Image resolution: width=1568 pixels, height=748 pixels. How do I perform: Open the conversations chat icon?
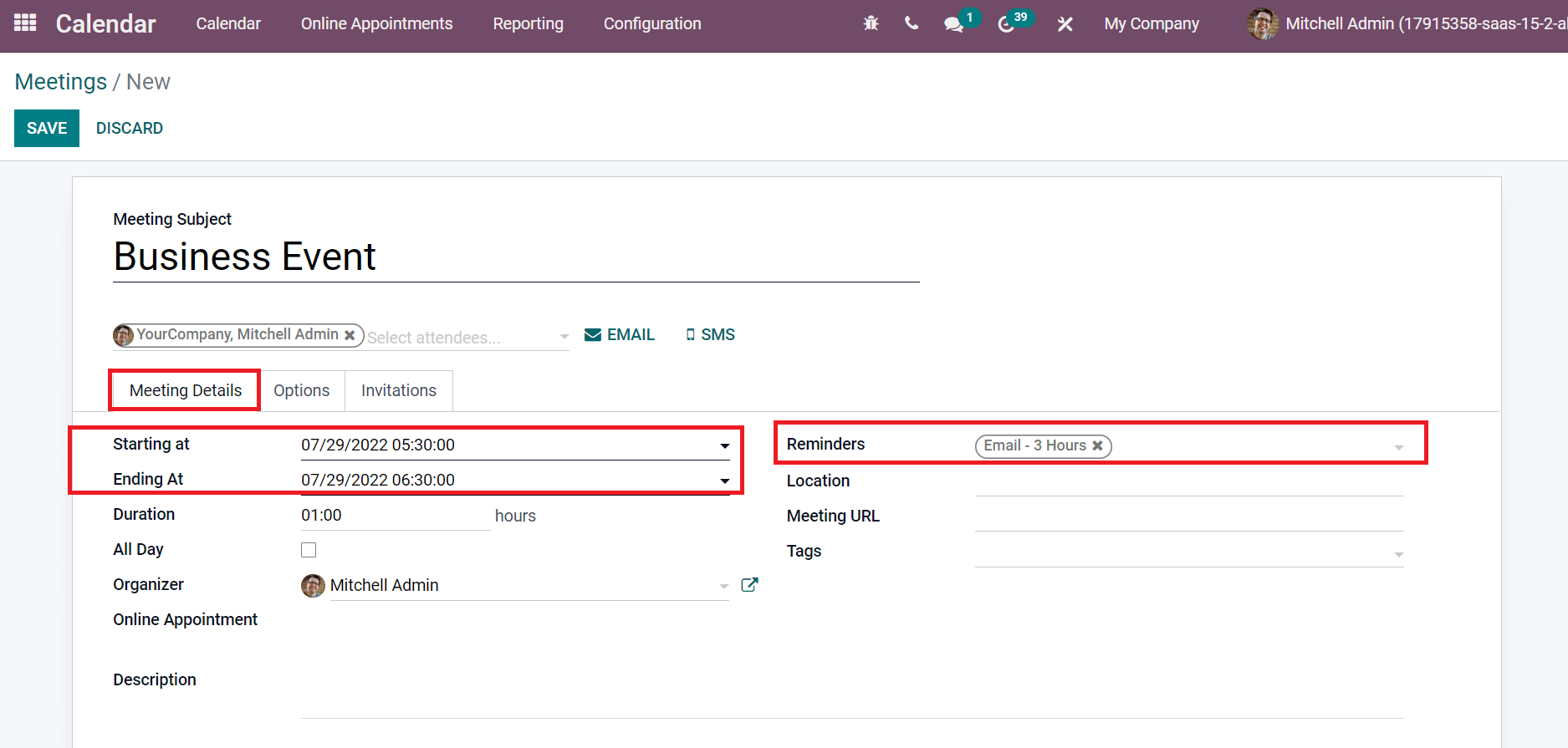point(953,24)
